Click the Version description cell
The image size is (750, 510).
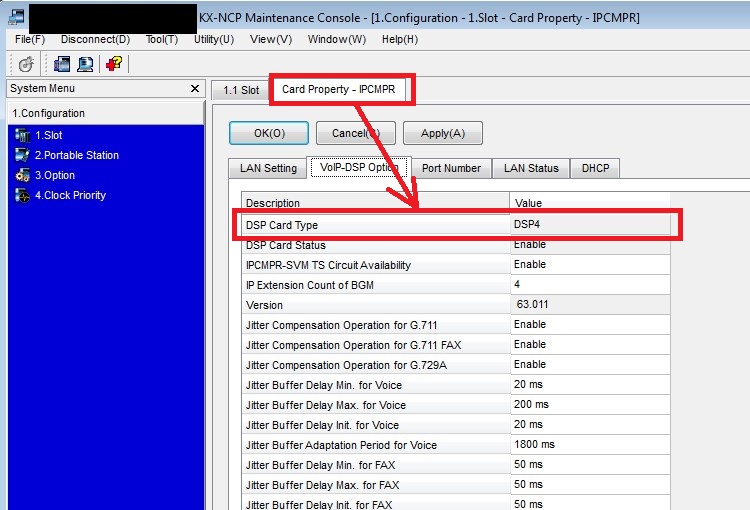click(x=376, y=305)
